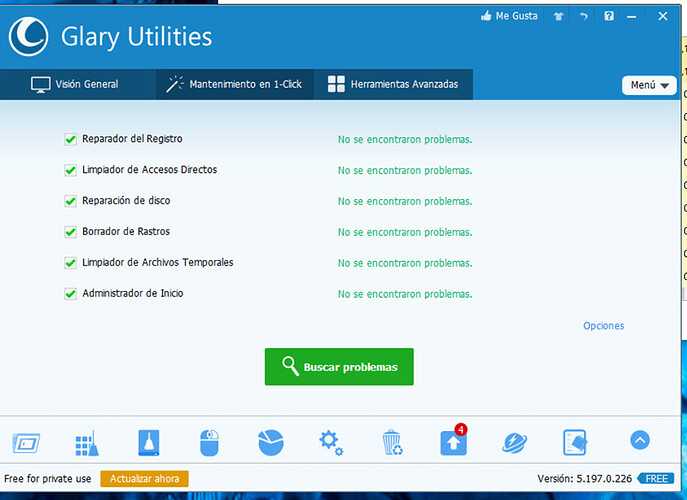Image resolution: width=687 pixels, height=500 pixels.
Task: Open the file shredder eraser icon
Action: coord(575,443)
